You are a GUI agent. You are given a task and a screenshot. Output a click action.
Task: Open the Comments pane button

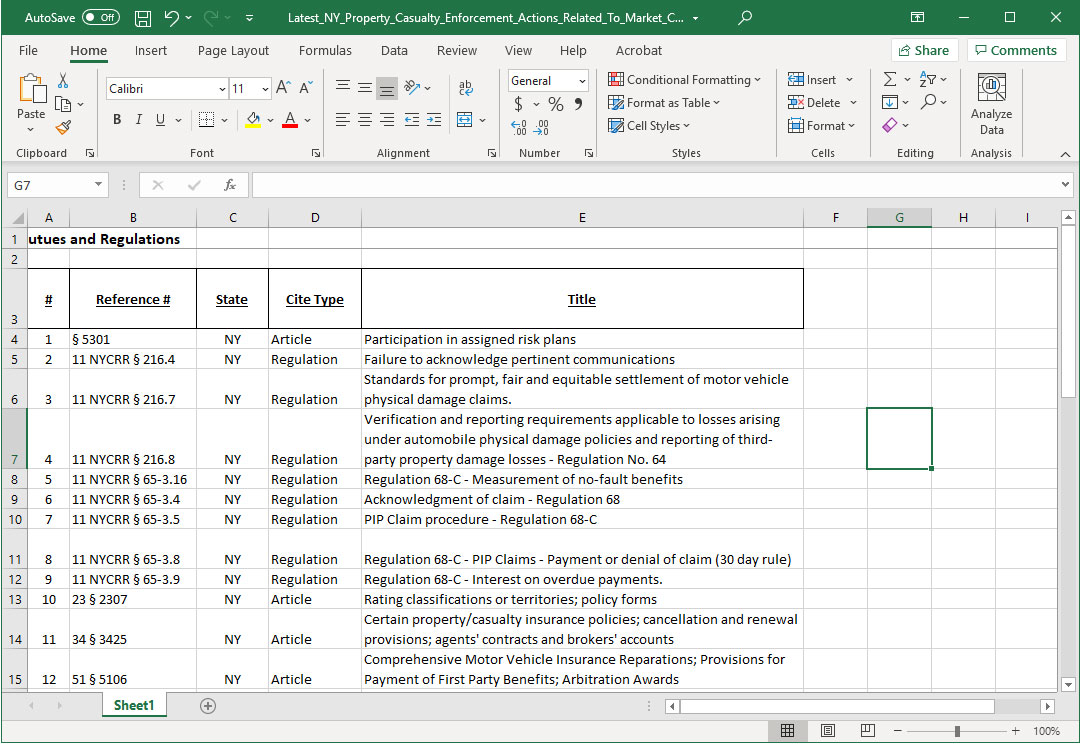(1014, 50)
